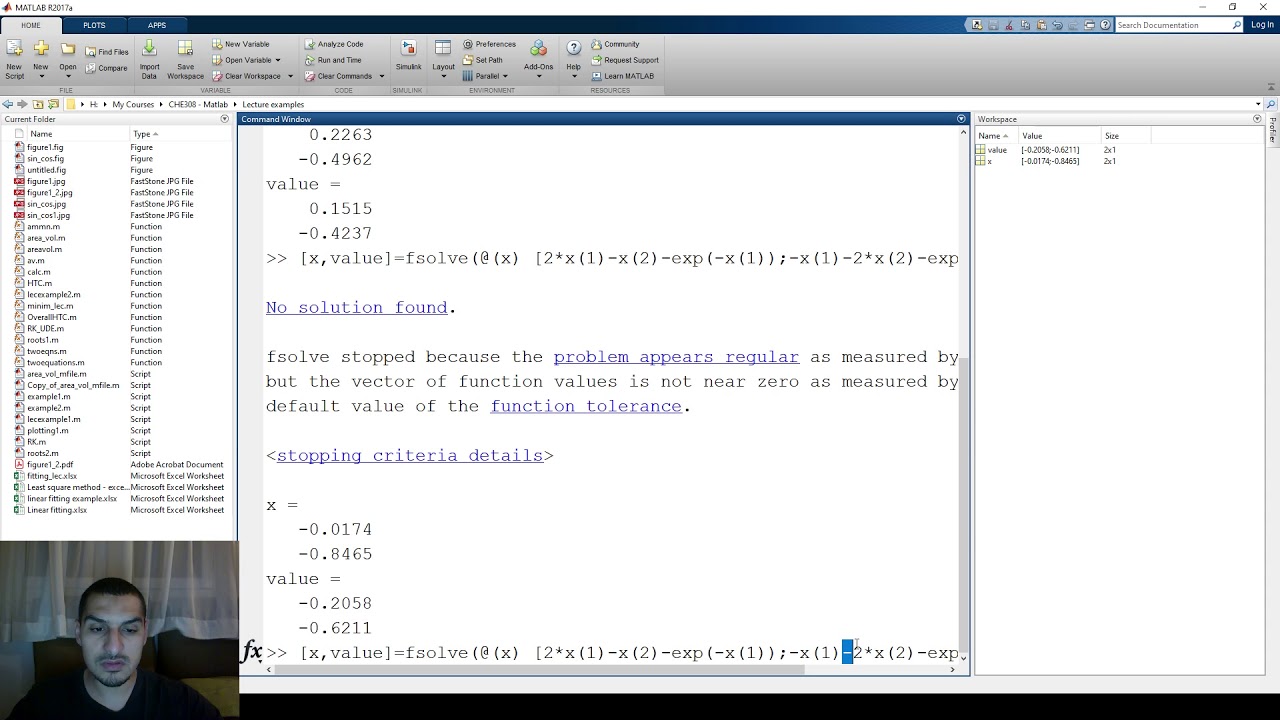
Task: Launch Simulink from the toolstrip
Action: pos(408,55)
